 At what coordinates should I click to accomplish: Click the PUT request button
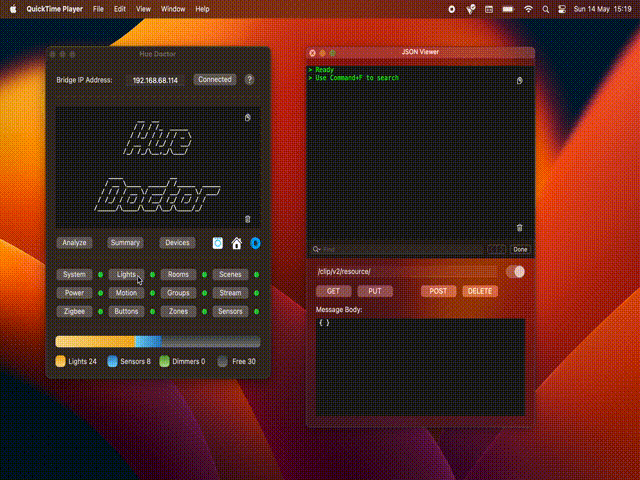pos(375,291)
